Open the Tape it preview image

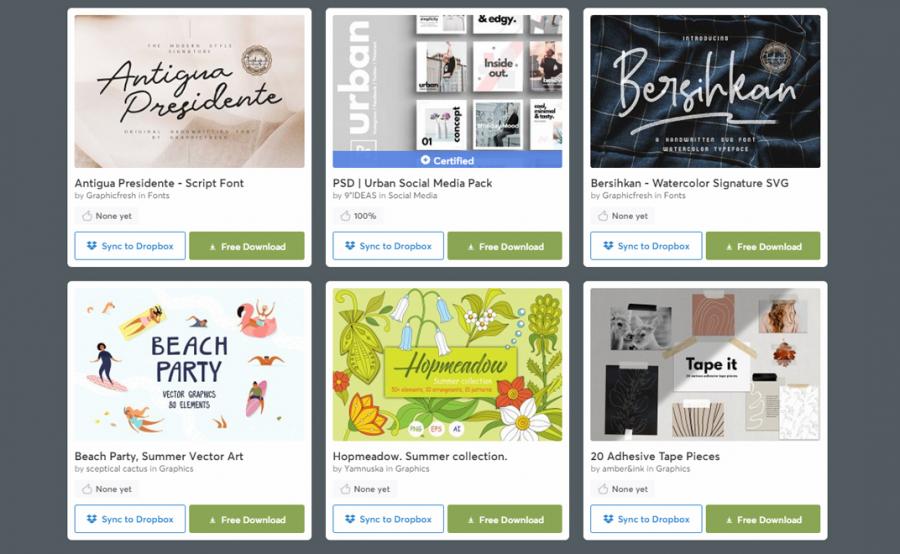pyautogui.click(x=705, y=365)
